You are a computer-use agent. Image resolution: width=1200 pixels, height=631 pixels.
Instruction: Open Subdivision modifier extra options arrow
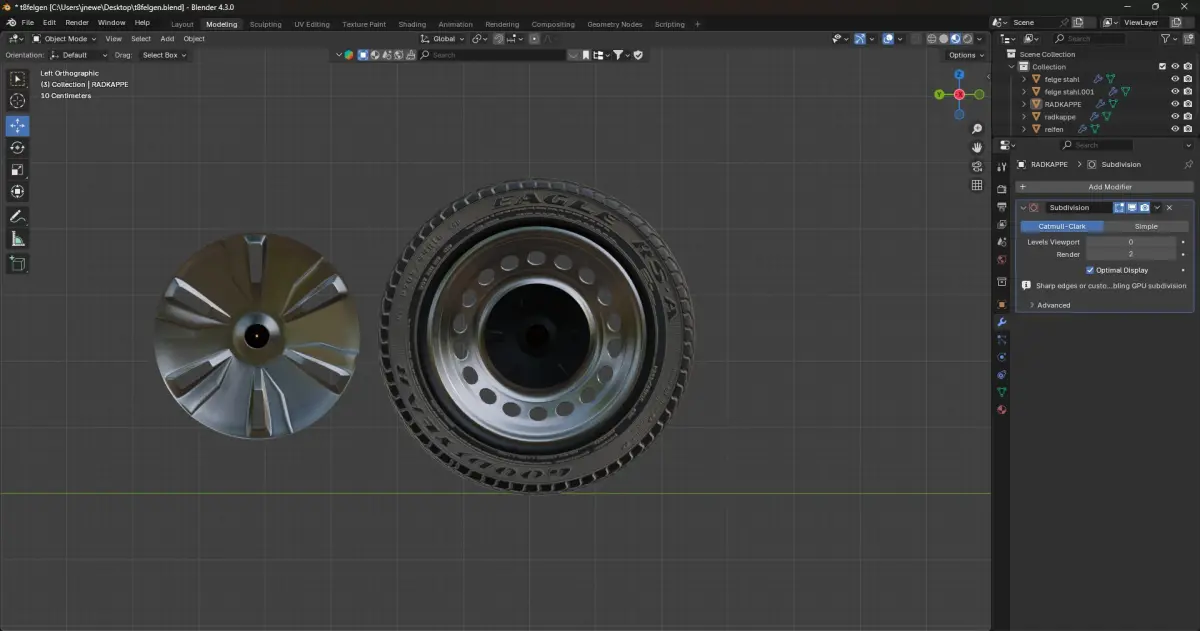click(x=1157, y=208)
